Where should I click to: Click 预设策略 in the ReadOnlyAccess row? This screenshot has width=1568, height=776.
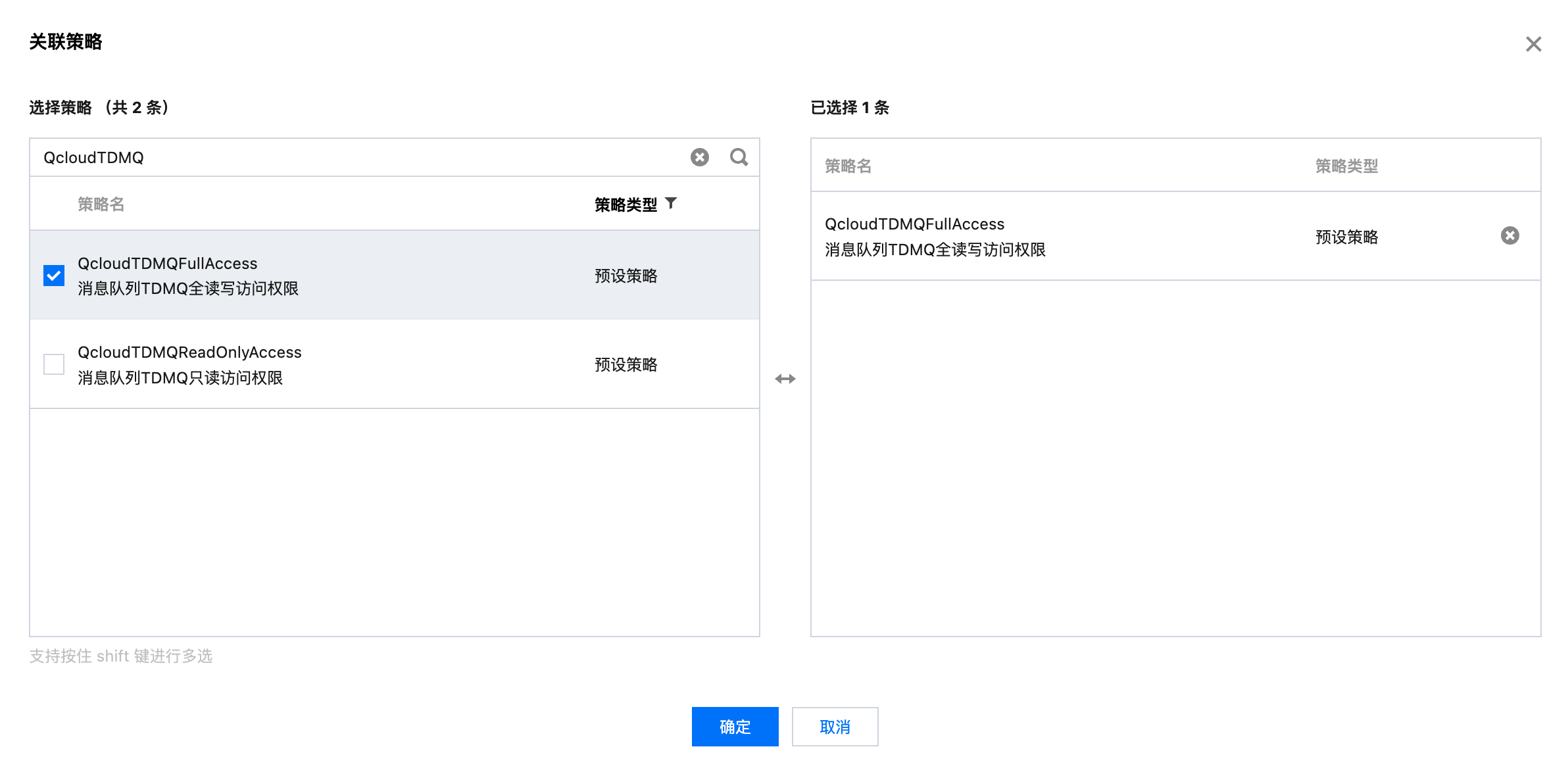[x=626, y=365]
